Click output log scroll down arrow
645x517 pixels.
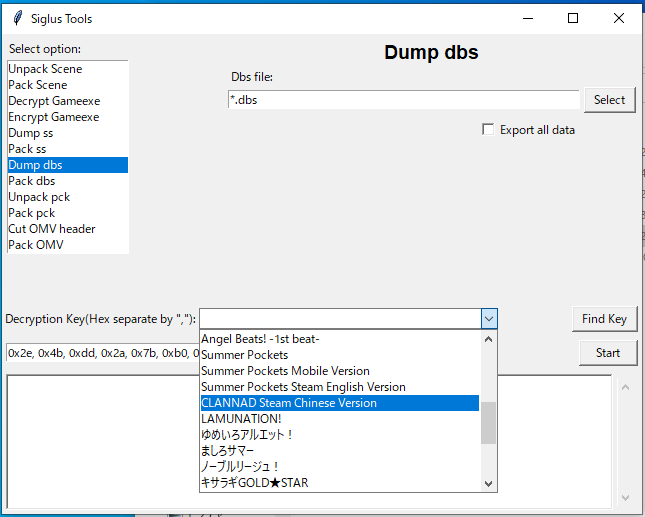coord(625,498)
